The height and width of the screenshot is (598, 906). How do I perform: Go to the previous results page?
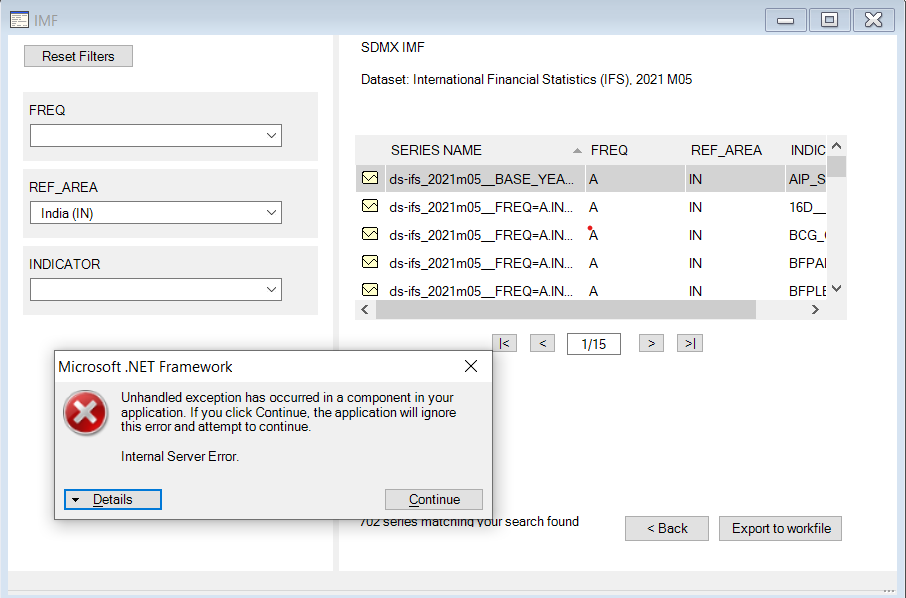pos(542,343)
